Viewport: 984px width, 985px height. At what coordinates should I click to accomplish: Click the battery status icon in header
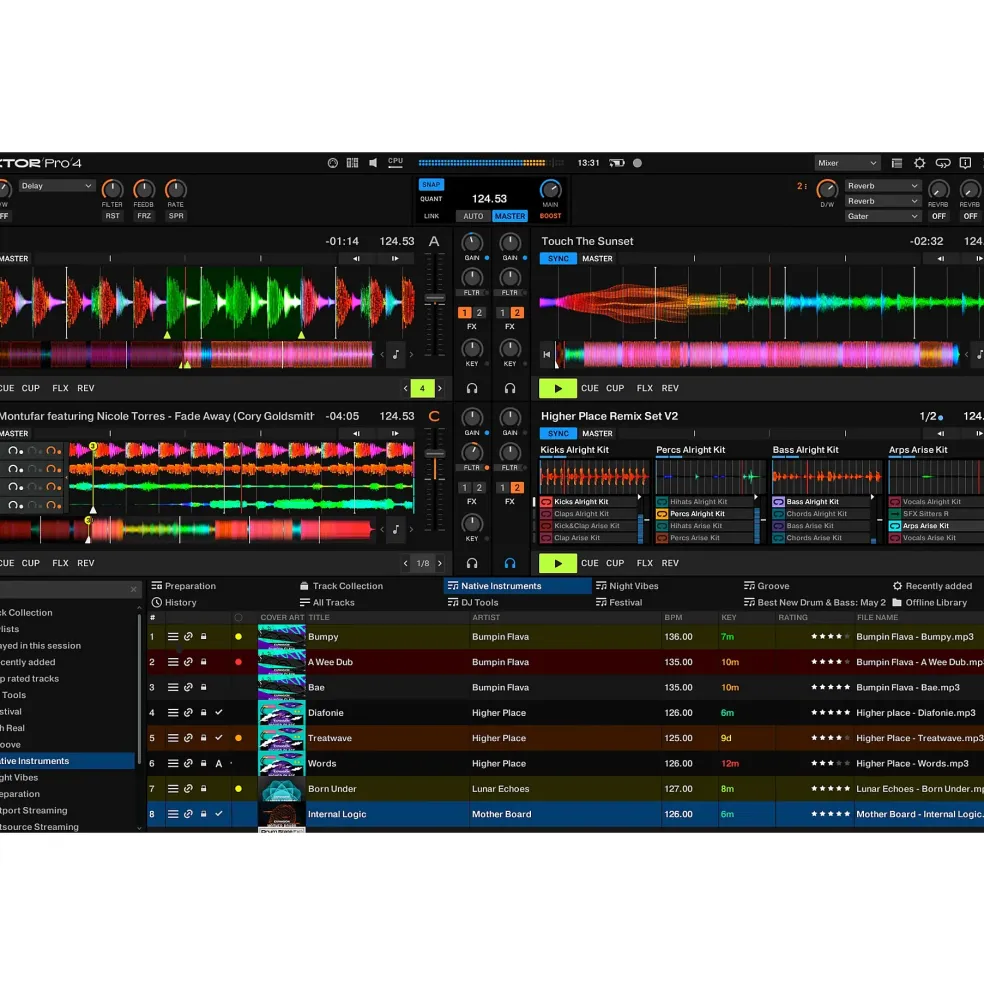click(617, 163)
